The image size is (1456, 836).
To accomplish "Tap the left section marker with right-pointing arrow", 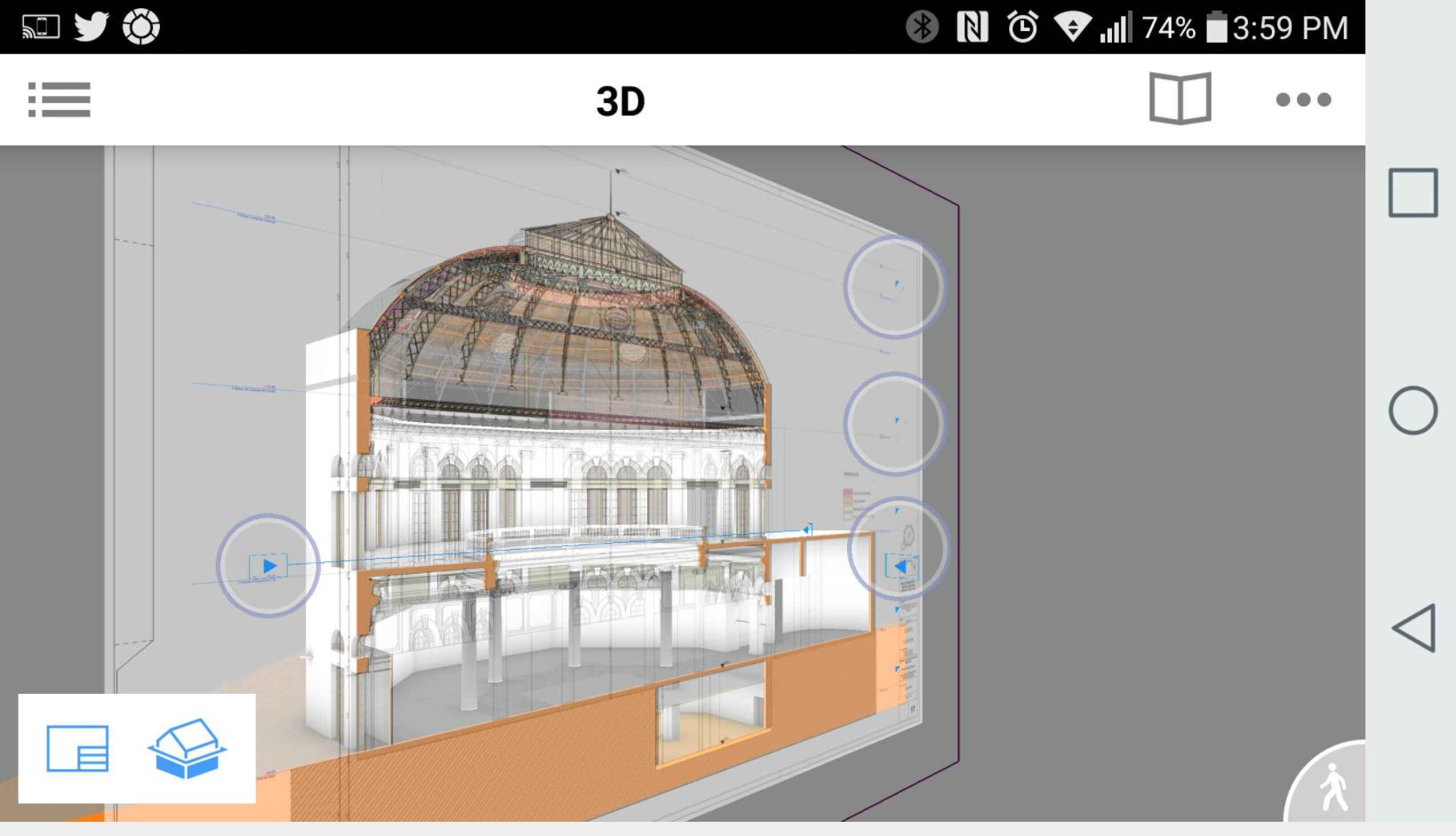I will 268,566.
